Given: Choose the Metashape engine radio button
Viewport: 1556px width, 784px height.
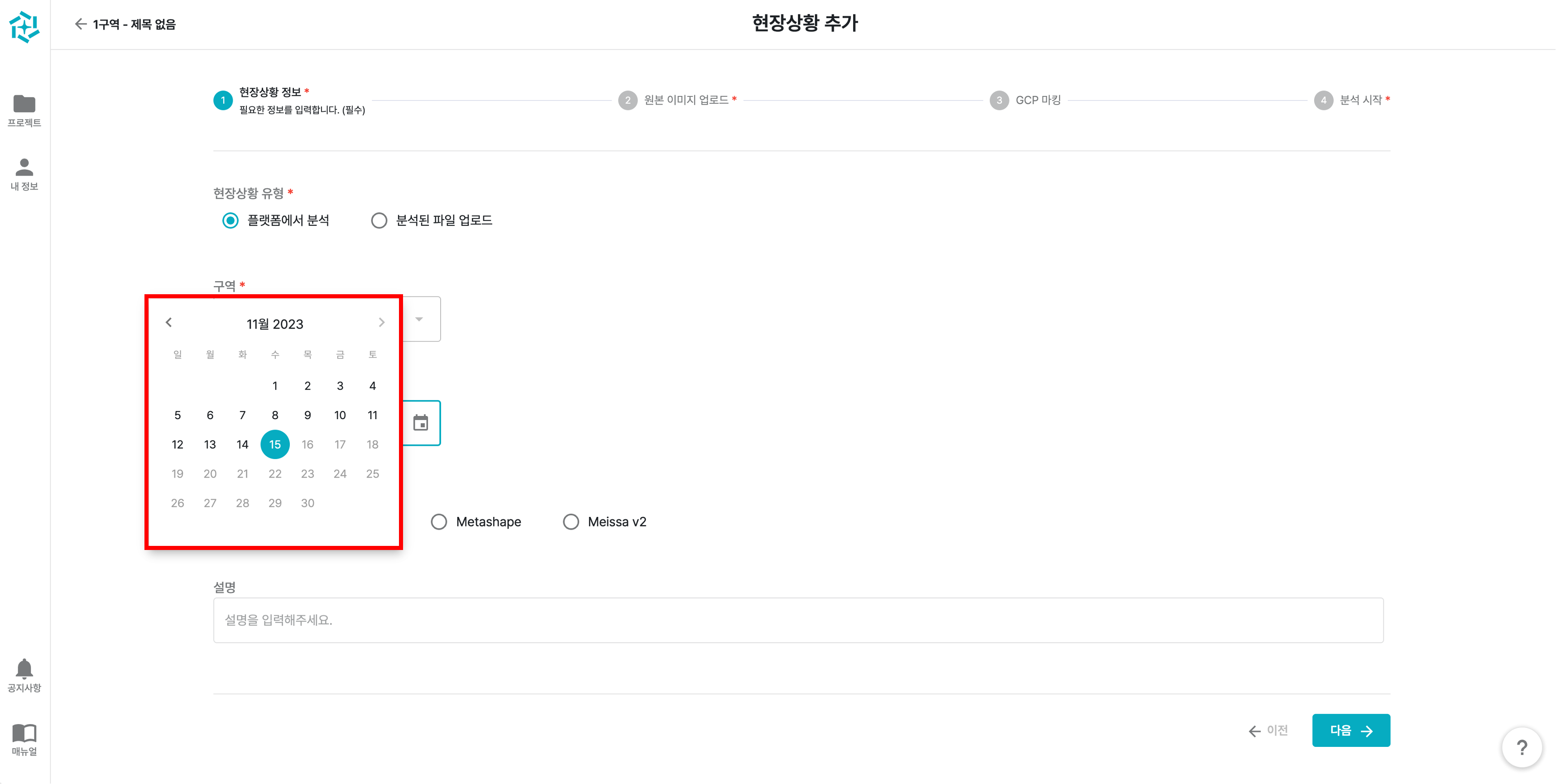Looking at the screenshot, I should click(x=439, y=522).
